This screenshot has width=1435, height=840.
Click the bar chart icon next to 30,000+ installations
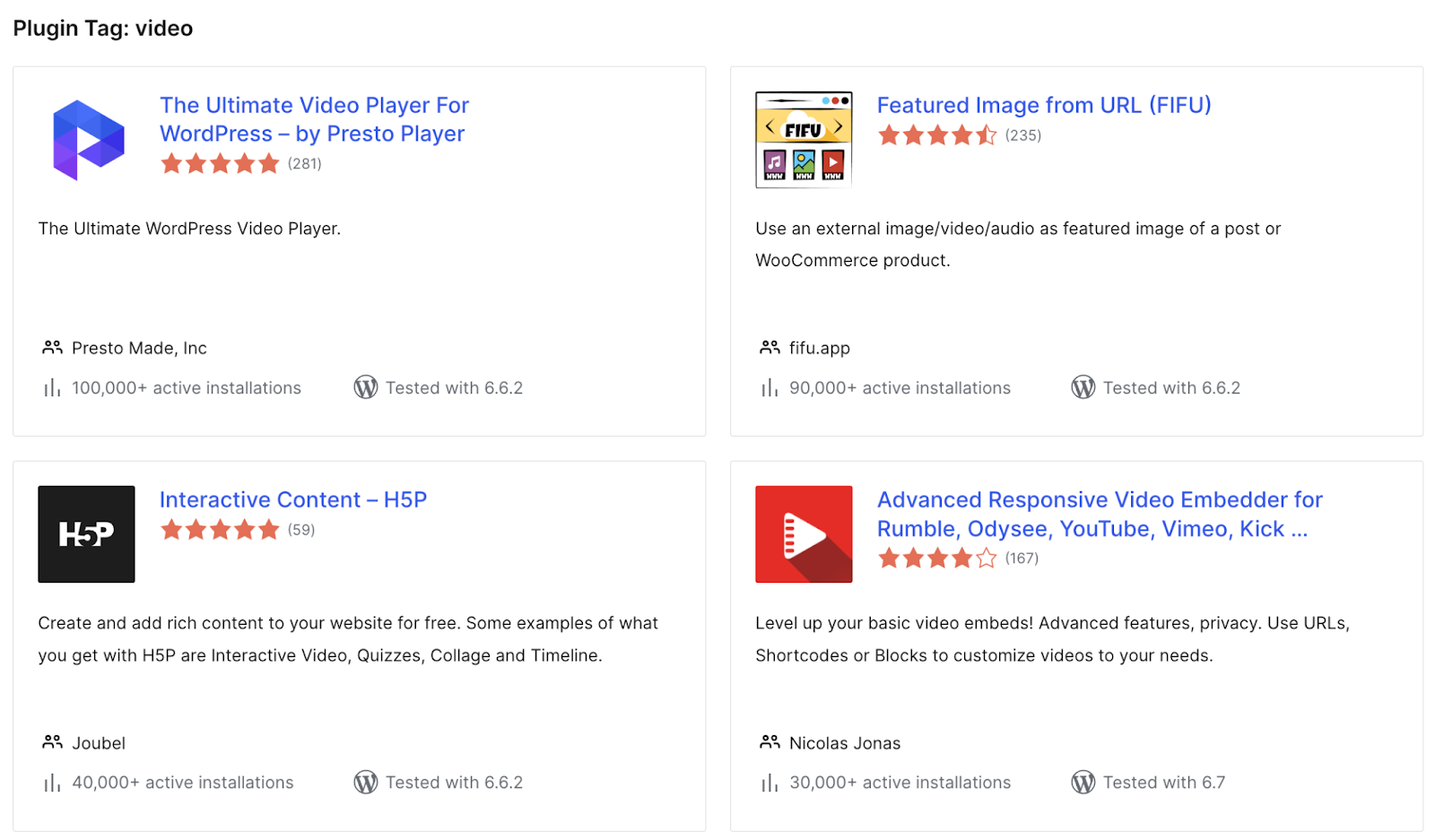tap(770, 783)
